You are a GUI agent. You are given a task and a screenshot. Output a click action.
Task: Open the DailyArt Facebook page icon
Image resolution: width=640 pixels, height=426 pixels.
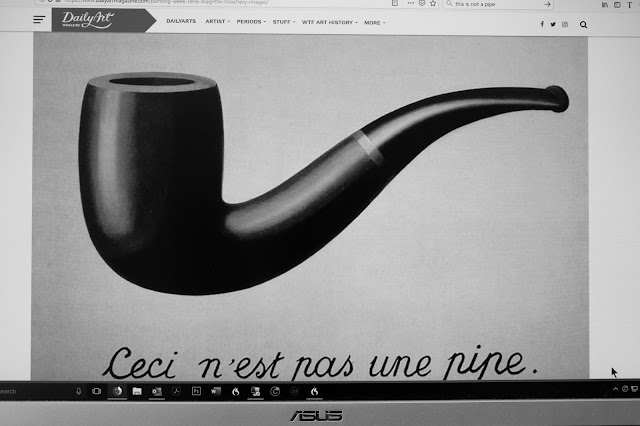click(542, 24)
